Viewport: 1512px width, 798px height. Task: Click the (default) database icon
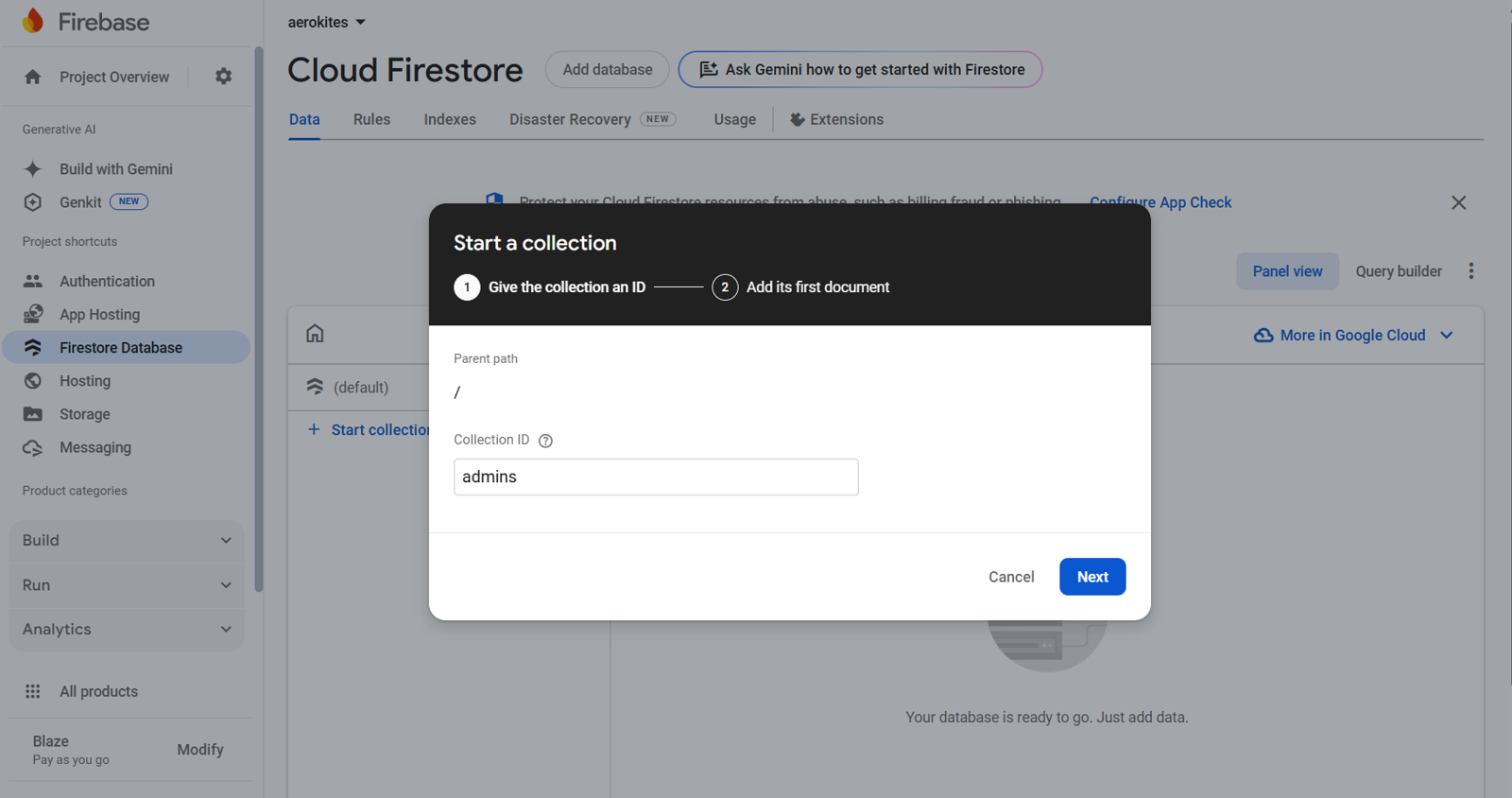pyautogui.click(x=315, y=387)
